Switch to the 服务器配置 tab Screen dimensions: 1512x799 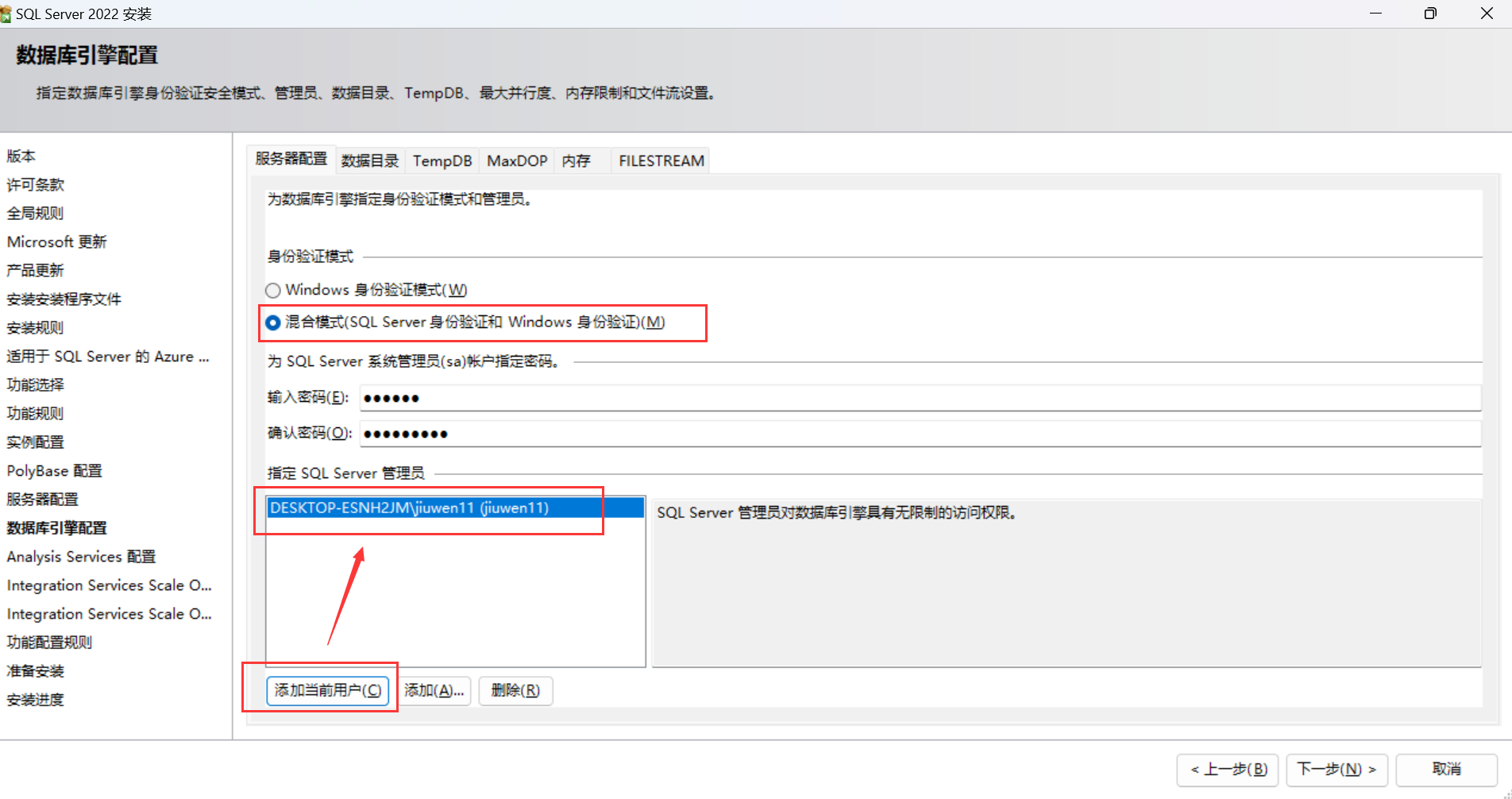click(x=291, y=159)
